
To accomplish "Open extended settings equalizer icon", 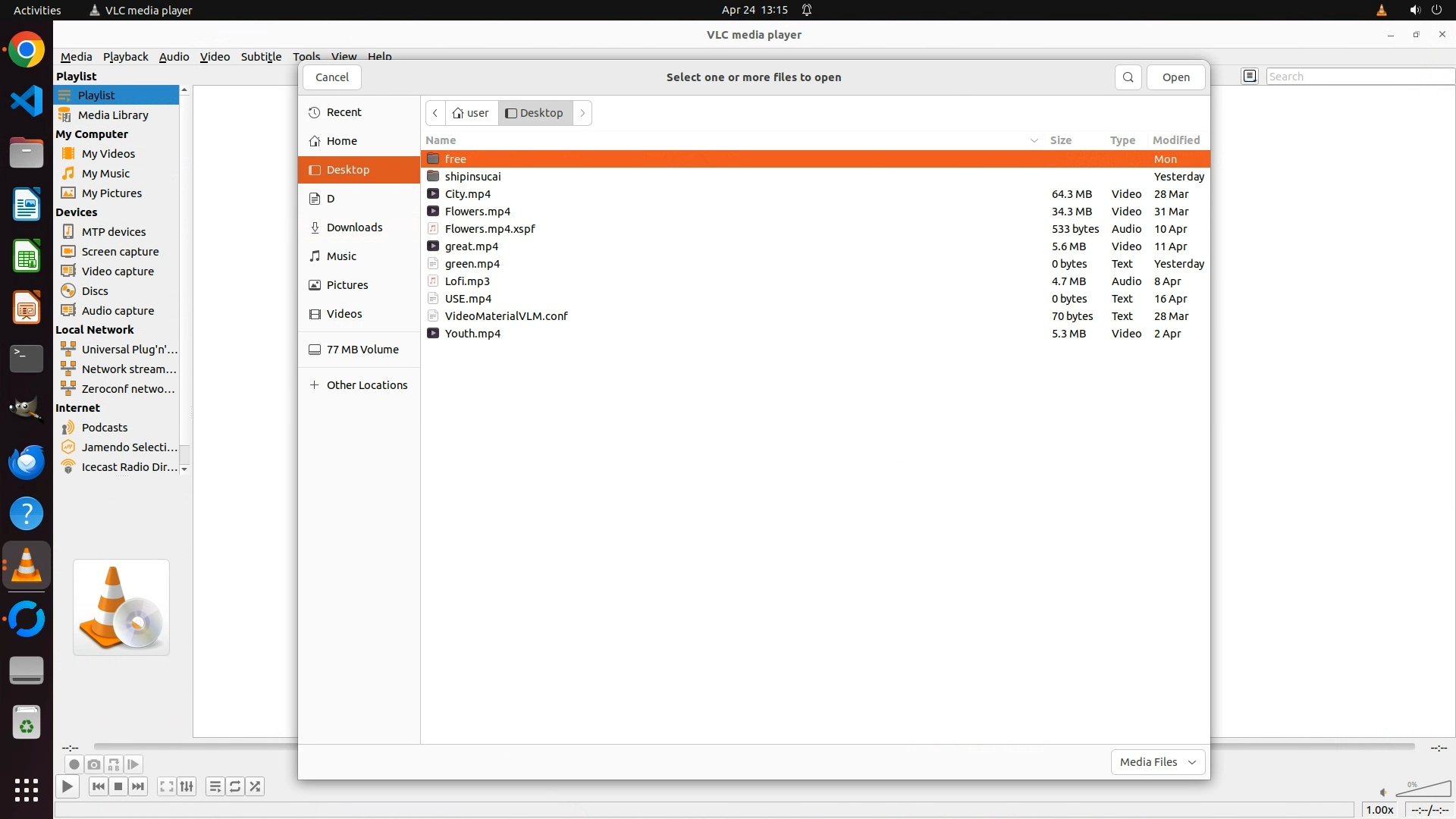I will 187,786.
